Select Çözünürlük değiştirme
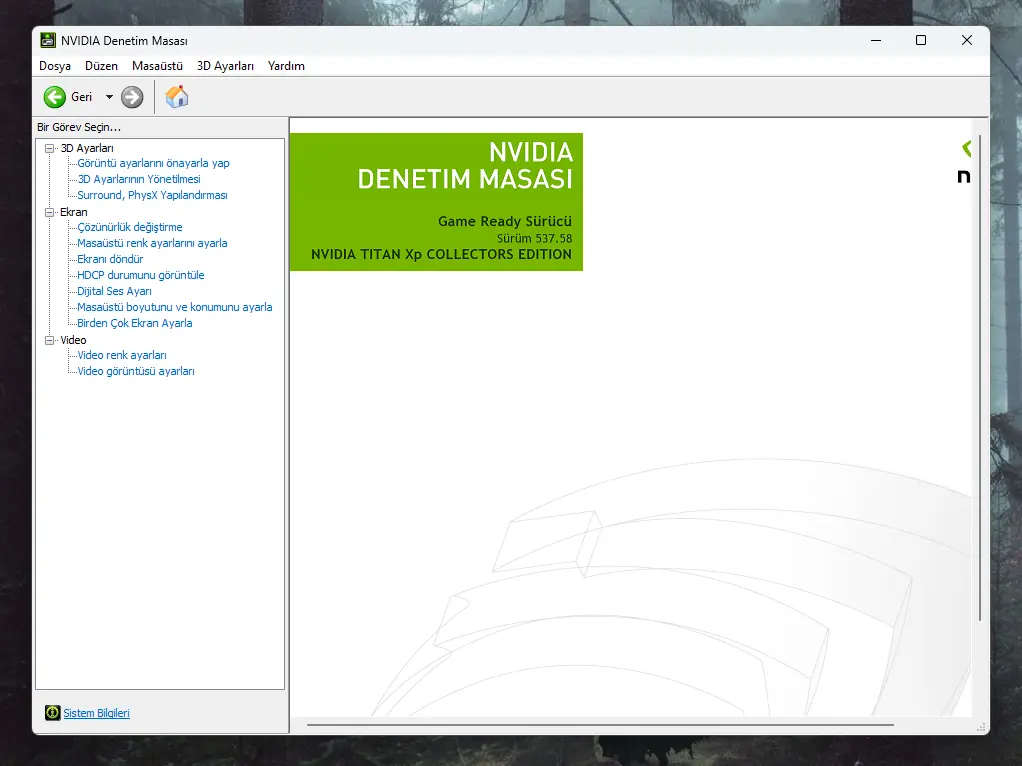This screenshot has height=766, width=1022. tap(130, 227)
